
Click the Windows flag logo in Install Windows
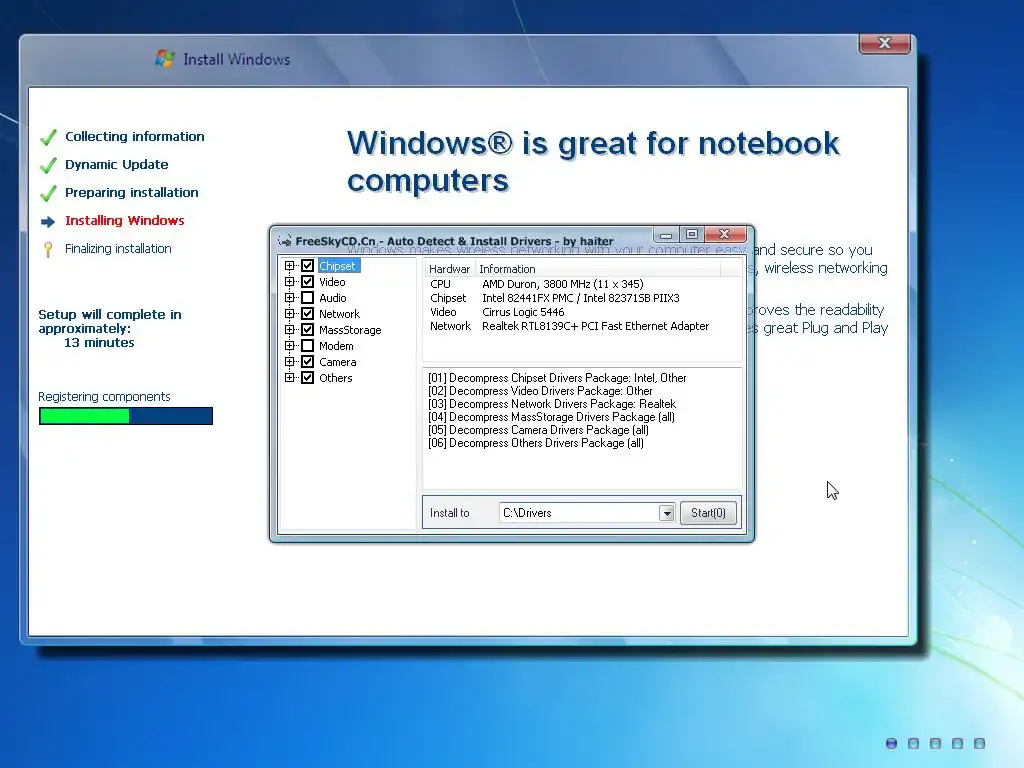point(165,59)
